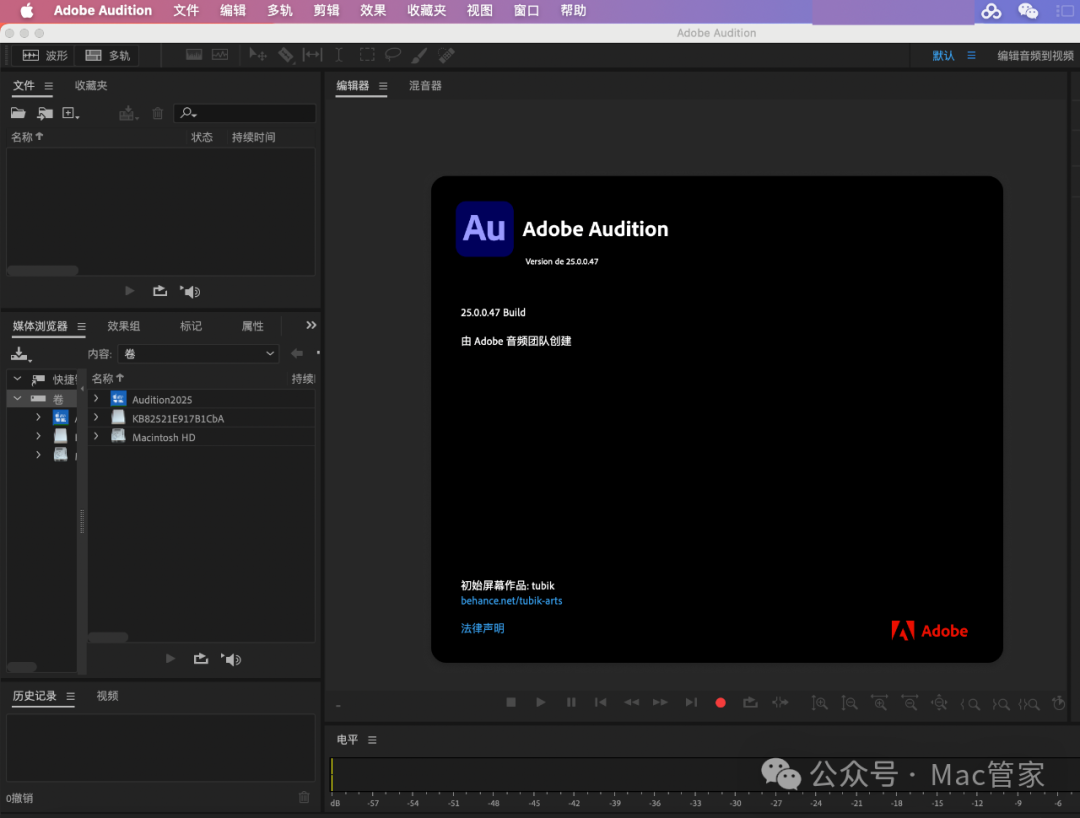The image size is (1080, 818).
Task: Move playhead to previous marker
Action: (601, 702)
